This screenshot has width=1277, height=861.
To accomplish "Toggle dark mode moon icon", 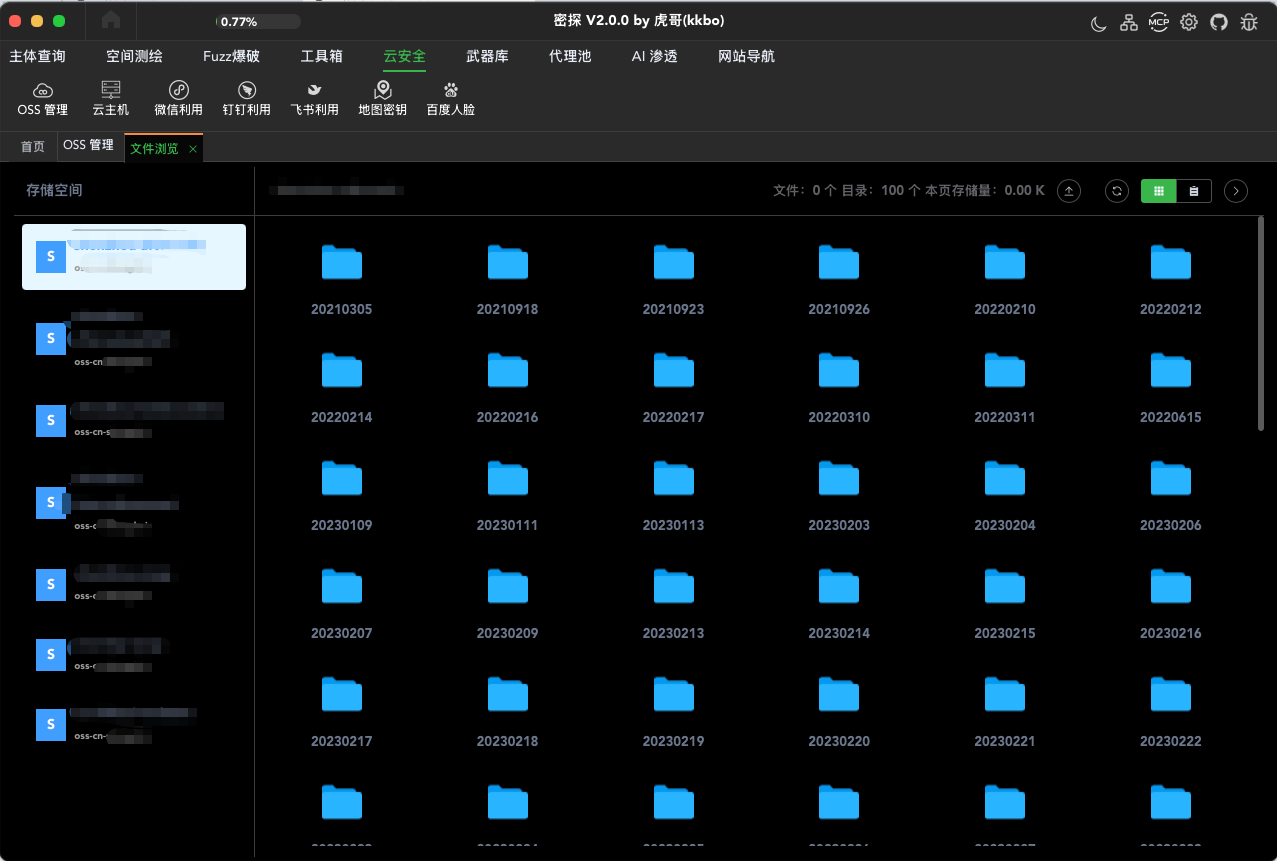I will (x=1098, y=22).
